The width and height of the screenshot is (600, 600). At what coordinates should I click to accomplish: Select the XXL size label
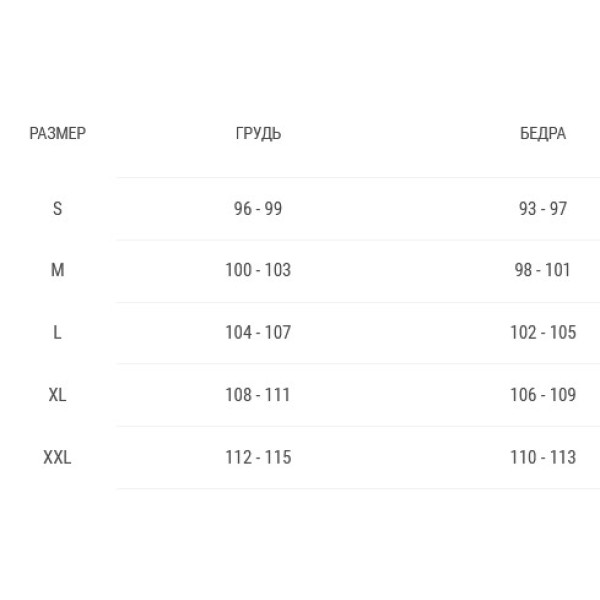(57, 457)
